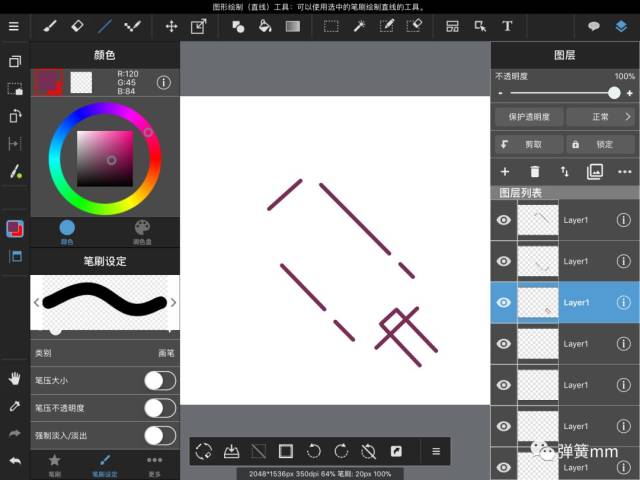Click the saturation square in color wheel
The width and height of the screenshot is (640, 480).
coord(105,159)
